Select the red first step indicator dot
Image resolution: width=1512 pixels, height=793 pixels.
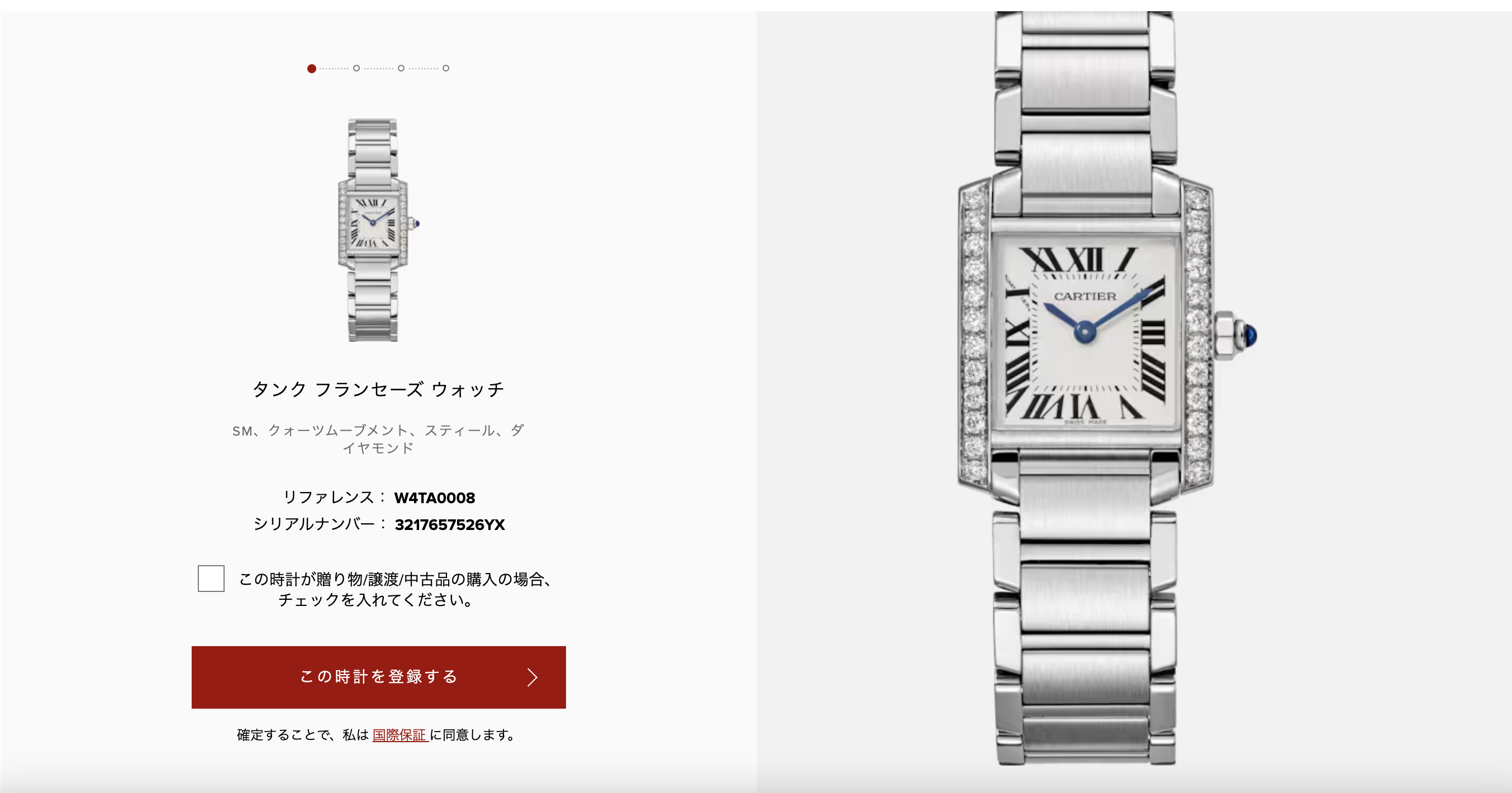pos(312,69)
